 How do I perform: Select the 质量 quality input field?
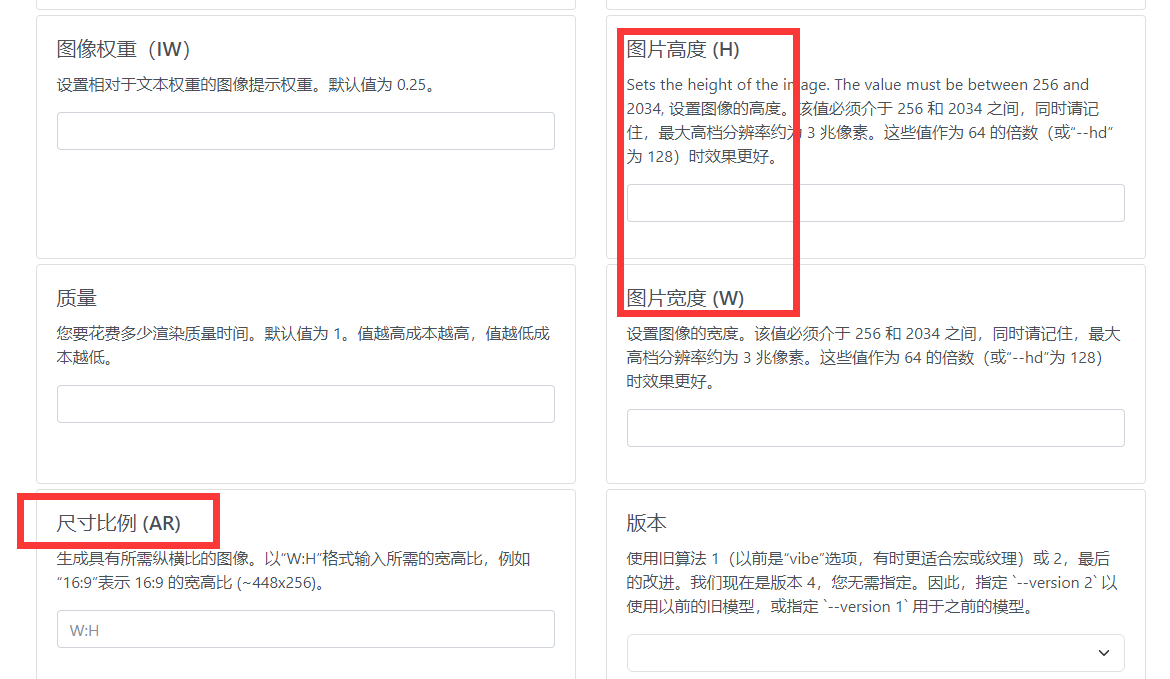(305, 404)
